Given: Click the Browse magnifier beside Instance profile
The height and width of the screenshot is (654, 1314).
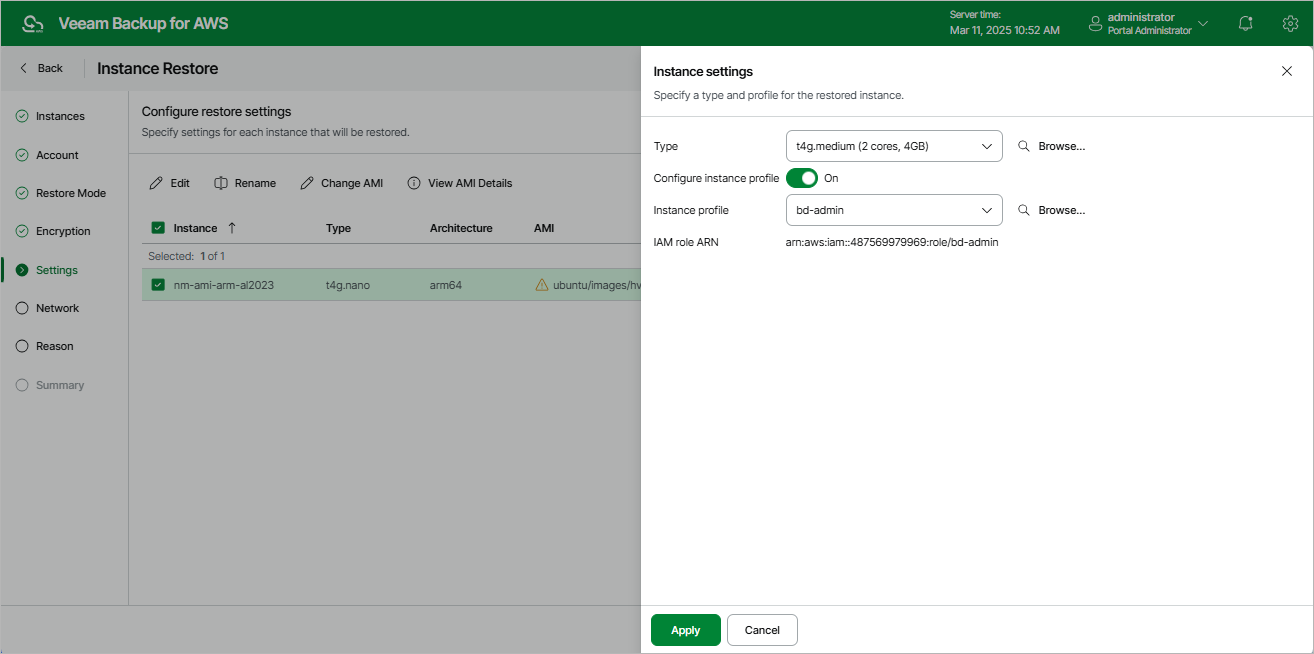Looking at the screenshot, I should point(1022,210).
